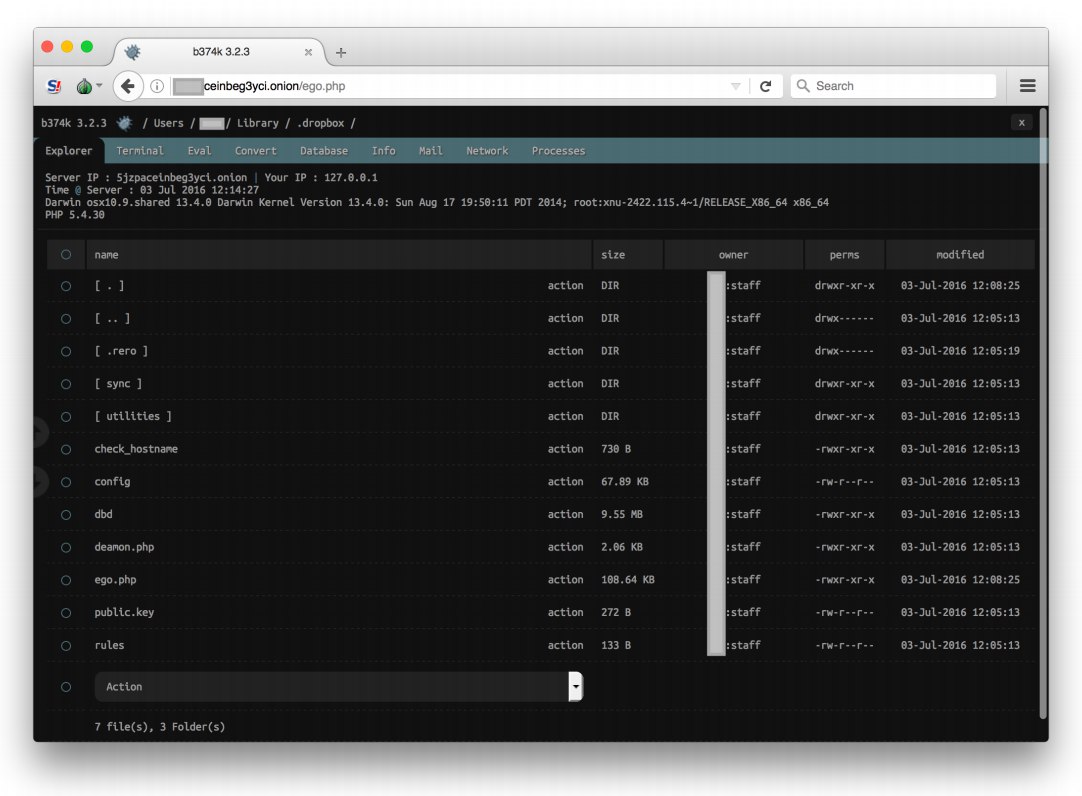Open a new browser tab with the plus

click(341, 52)
